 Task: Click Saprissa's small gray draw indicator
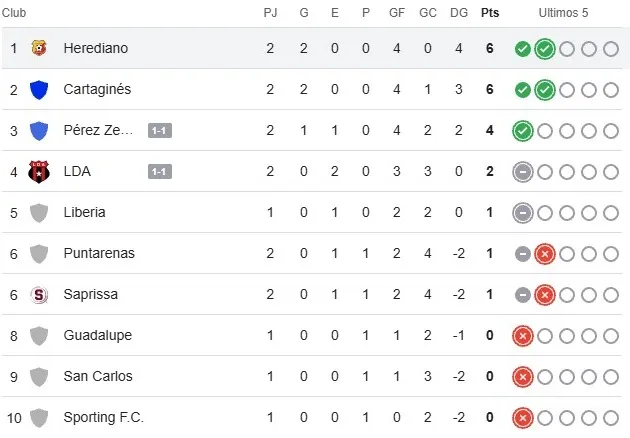[x=522, y=294]
